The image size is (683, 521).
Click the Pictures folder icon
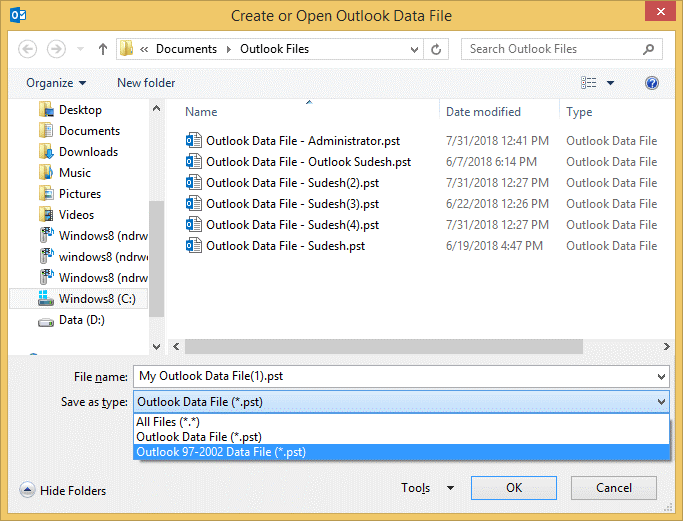46,193
